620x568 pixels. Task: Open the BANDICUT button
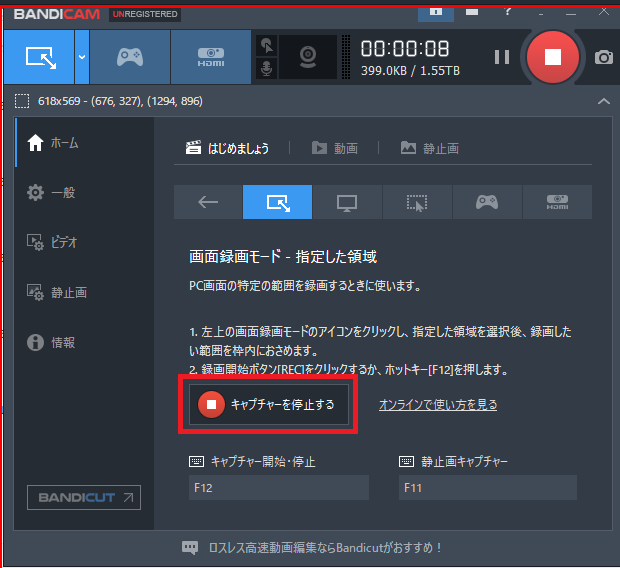[x=84, y=497]
